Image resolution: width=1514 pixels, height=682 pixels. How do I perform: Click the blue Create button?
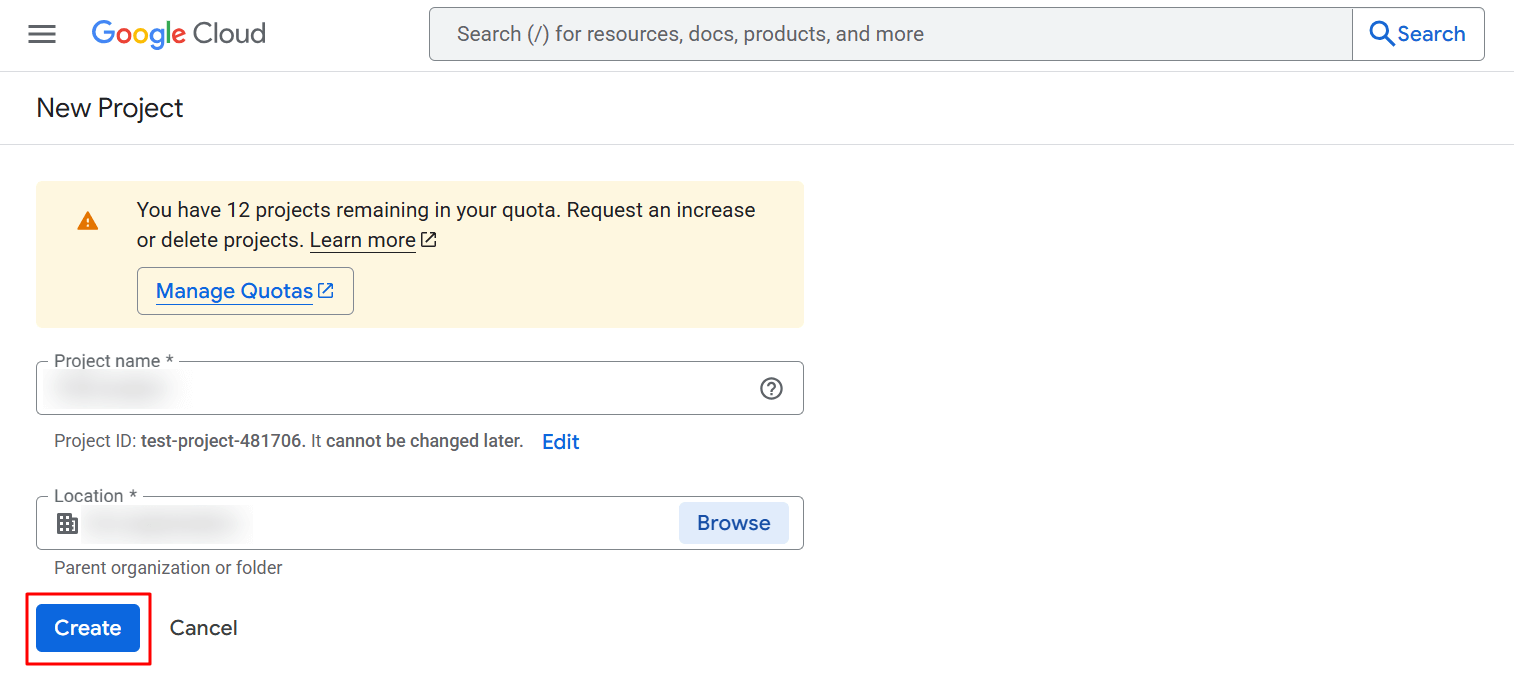tap(88, 628)
